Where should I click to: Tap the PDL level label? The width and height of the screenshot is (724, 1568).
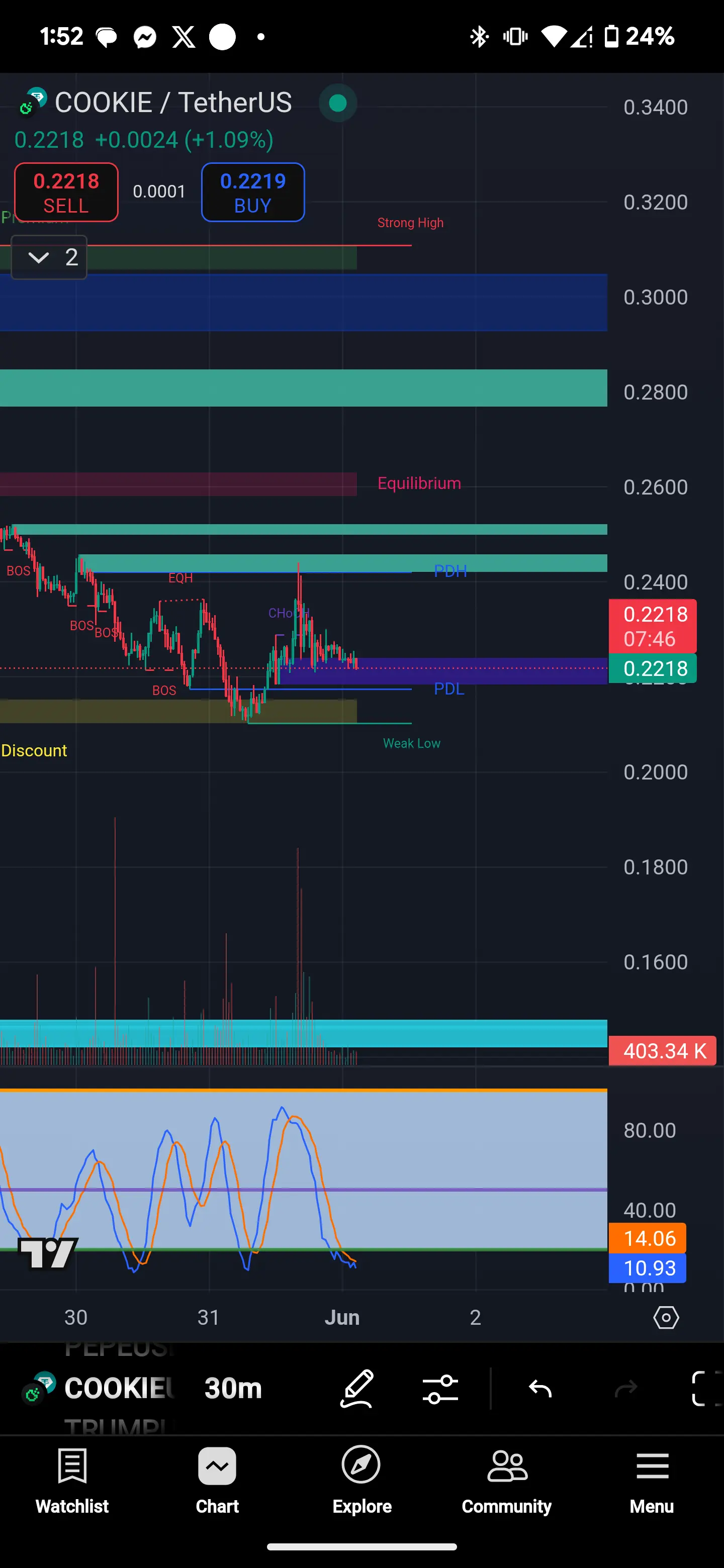[x=449, y=689]
